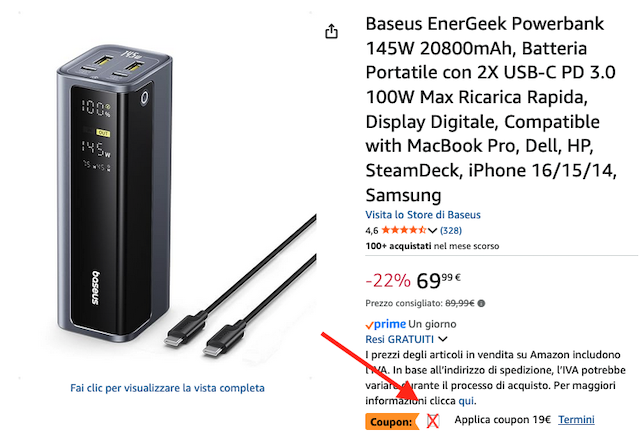Visit the Baseus Store link
This screenshot has height=436, width=640.
[423, 215]
